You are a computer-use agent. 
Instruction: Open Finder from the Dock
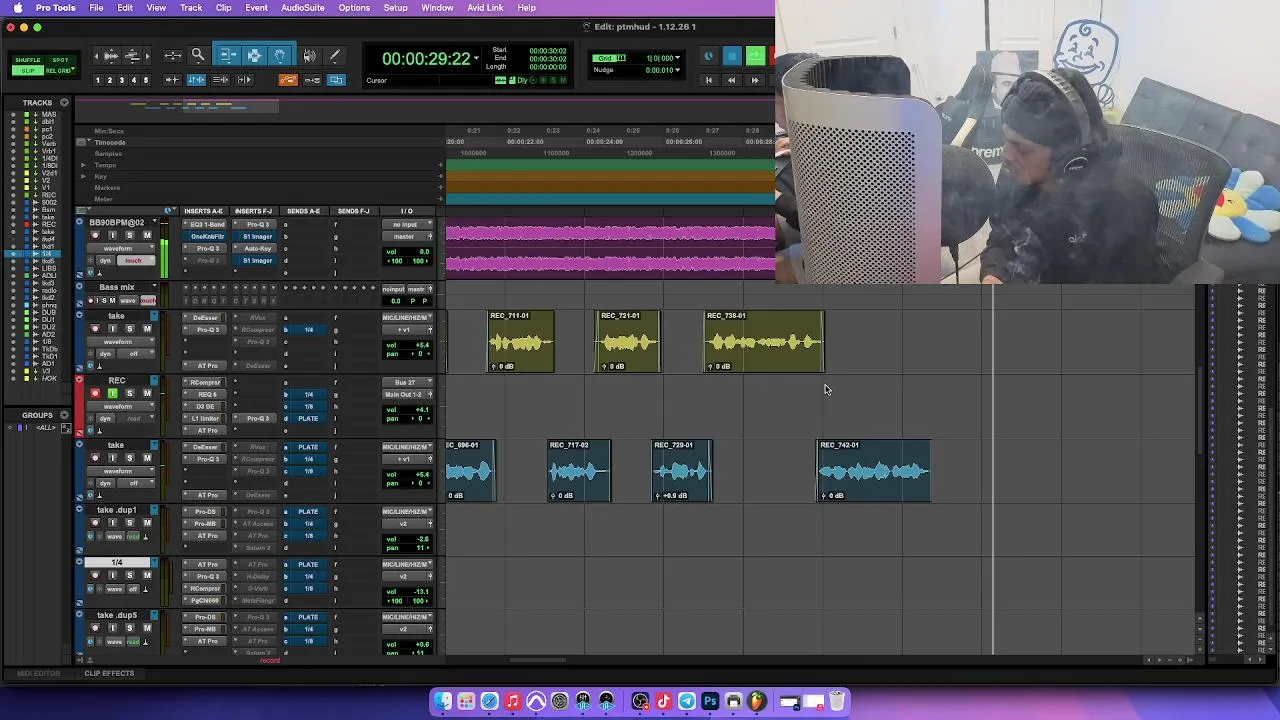pos(443,701)
